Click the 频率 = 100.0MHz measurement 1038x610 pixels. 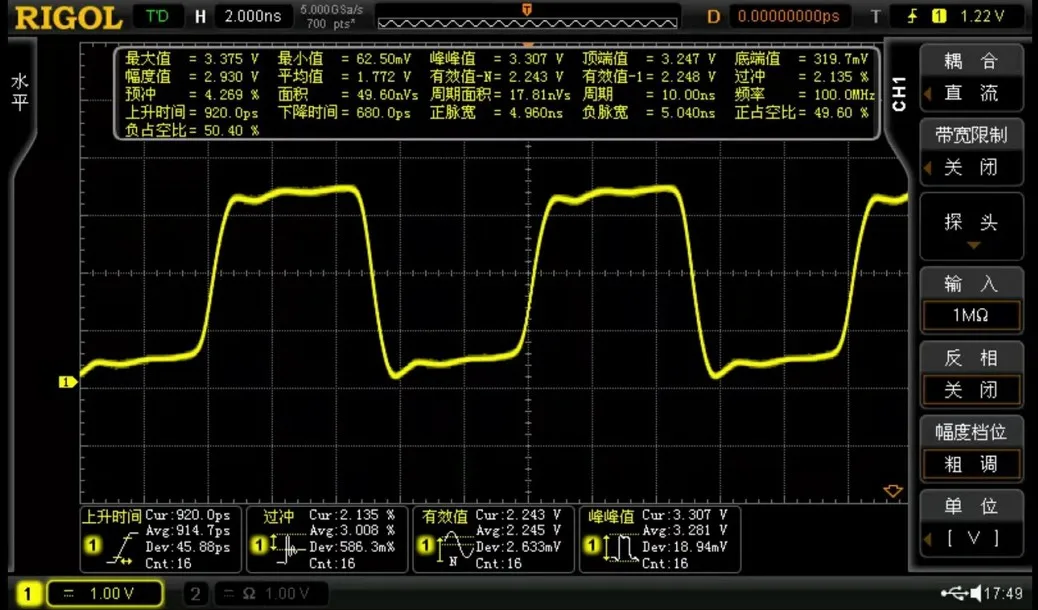coord(805,95)
